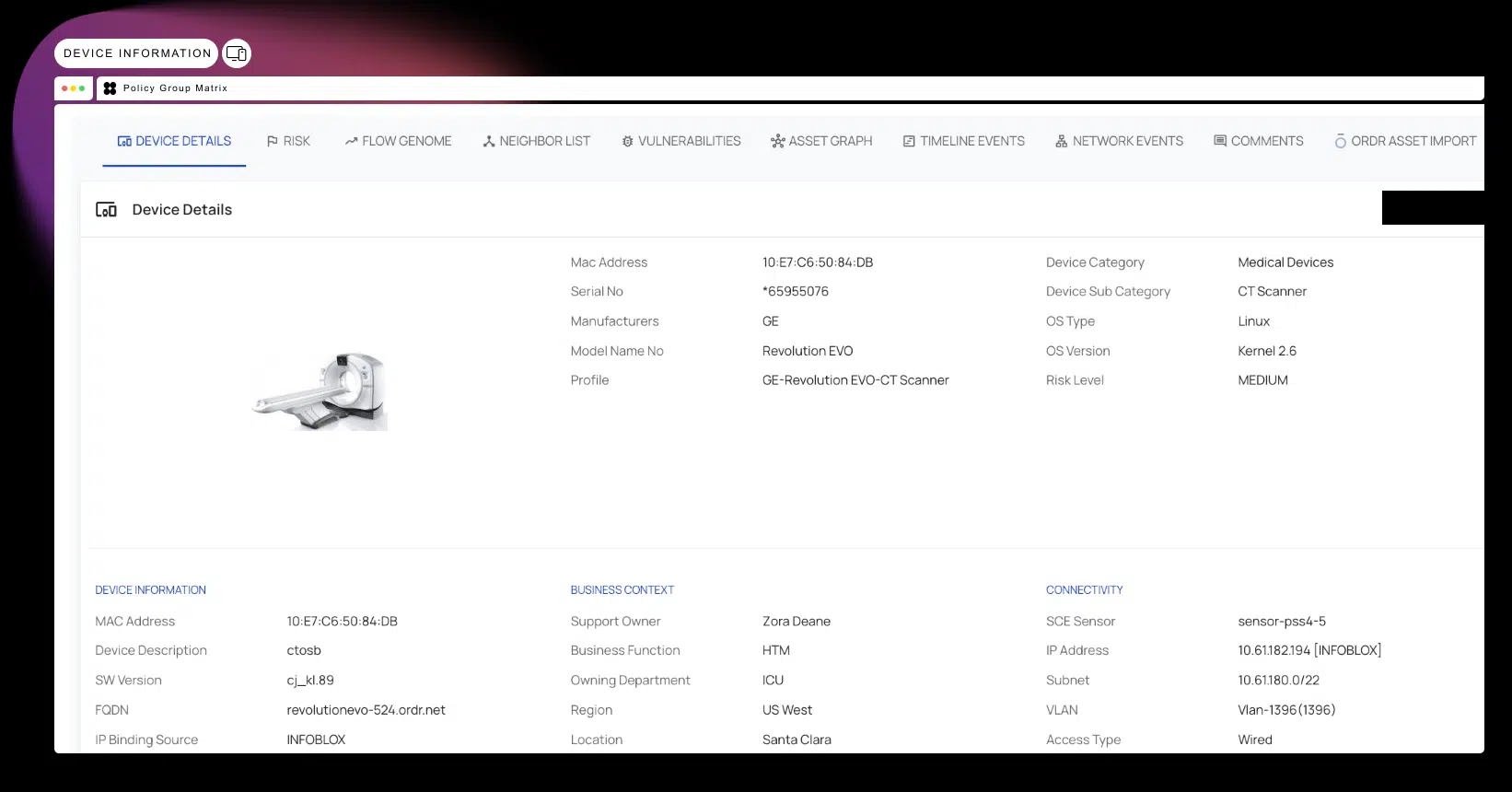Click the Device Details panel header icon
This screenshot has height=792, width=1512.
pyautogui.click(x=106, y=210)
